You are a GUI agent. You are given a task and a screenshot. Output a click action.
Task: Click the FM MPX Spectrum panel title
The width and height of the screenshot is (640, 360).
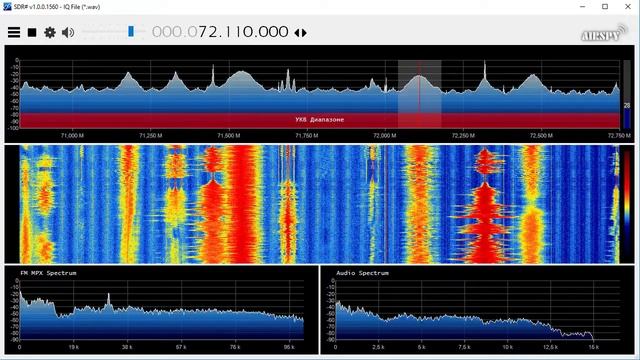(x=48, y=273)
